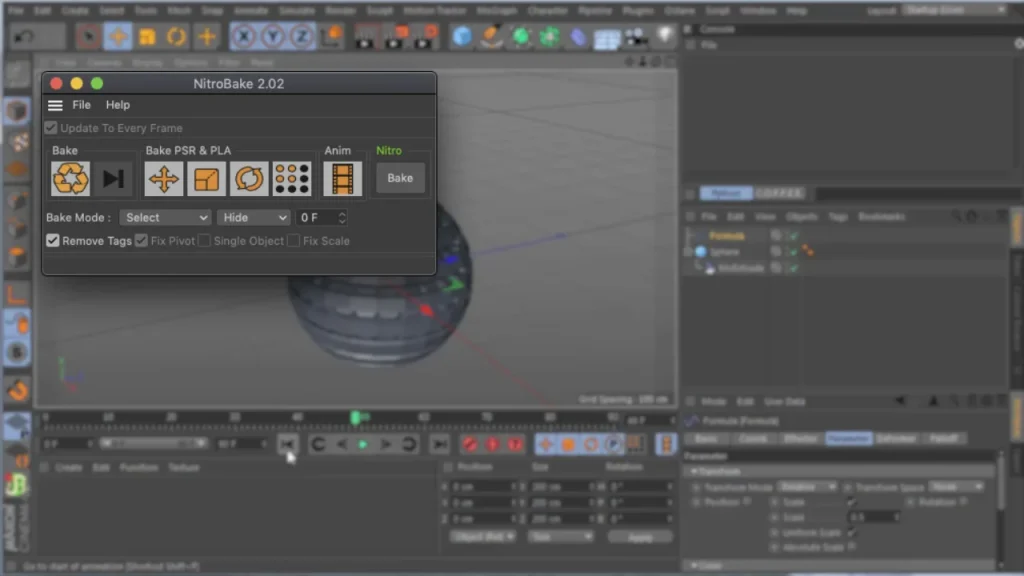Click the Render View clapper icon
This screenshot has width=1024, height=576.
click(365, 37)
